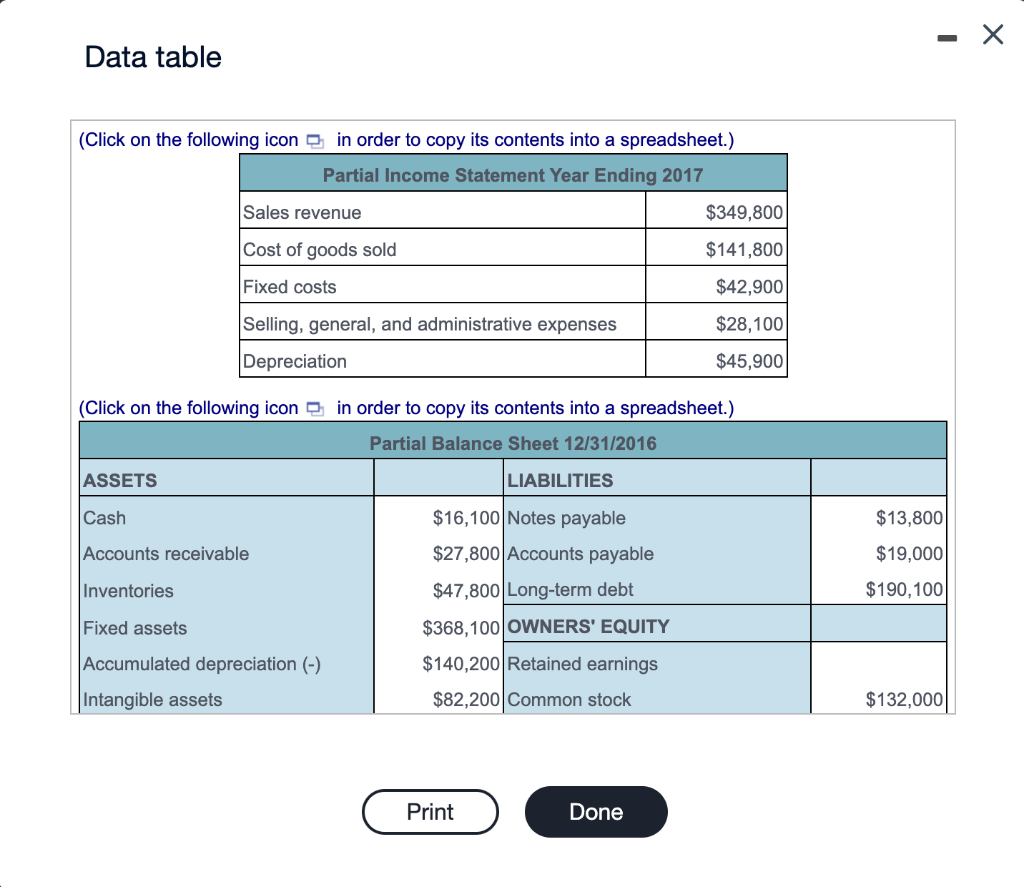Image resolution: width=1024 pixels, height=887 pixels.
Task: Click the Accounts receivable cell
Action: (165, 553)
